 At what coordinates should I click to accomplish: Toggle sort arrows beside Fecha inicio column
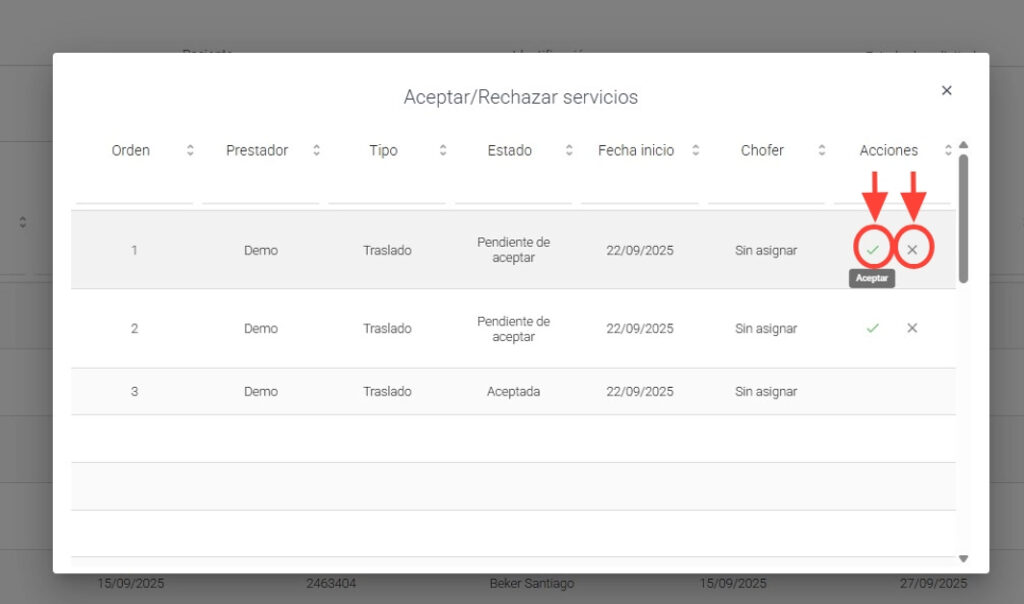pos(695,151)
